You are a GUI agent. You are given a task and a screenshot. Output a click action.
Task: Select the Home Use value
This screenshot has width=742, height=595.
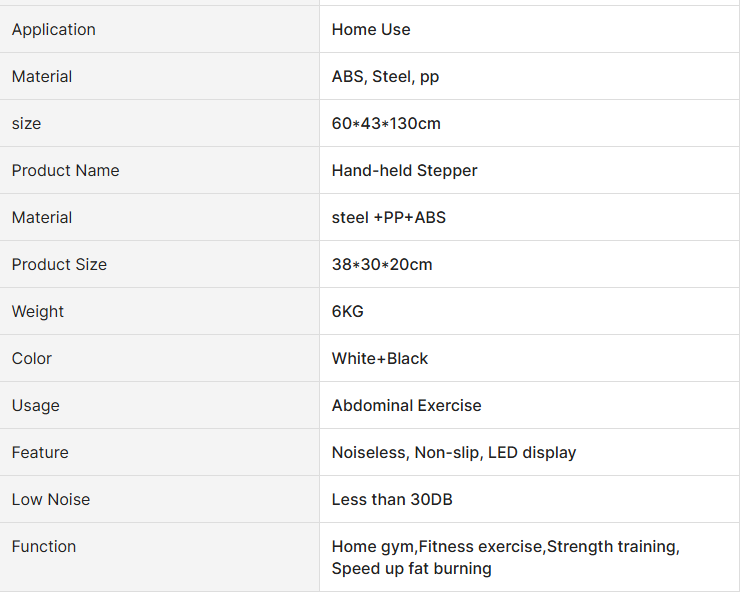(x=371, y=29)
